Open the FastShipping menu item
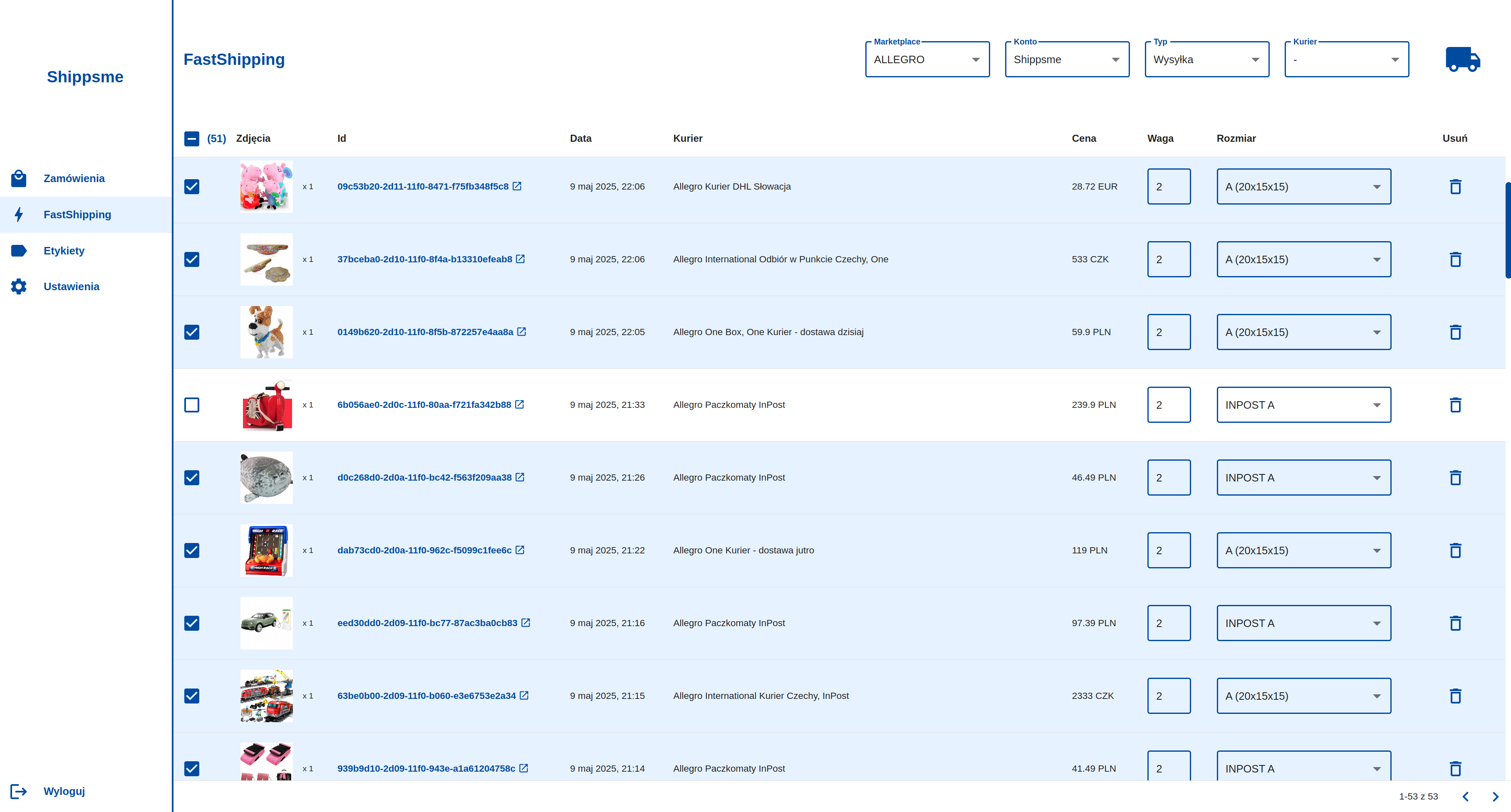 tap(86, 215)
